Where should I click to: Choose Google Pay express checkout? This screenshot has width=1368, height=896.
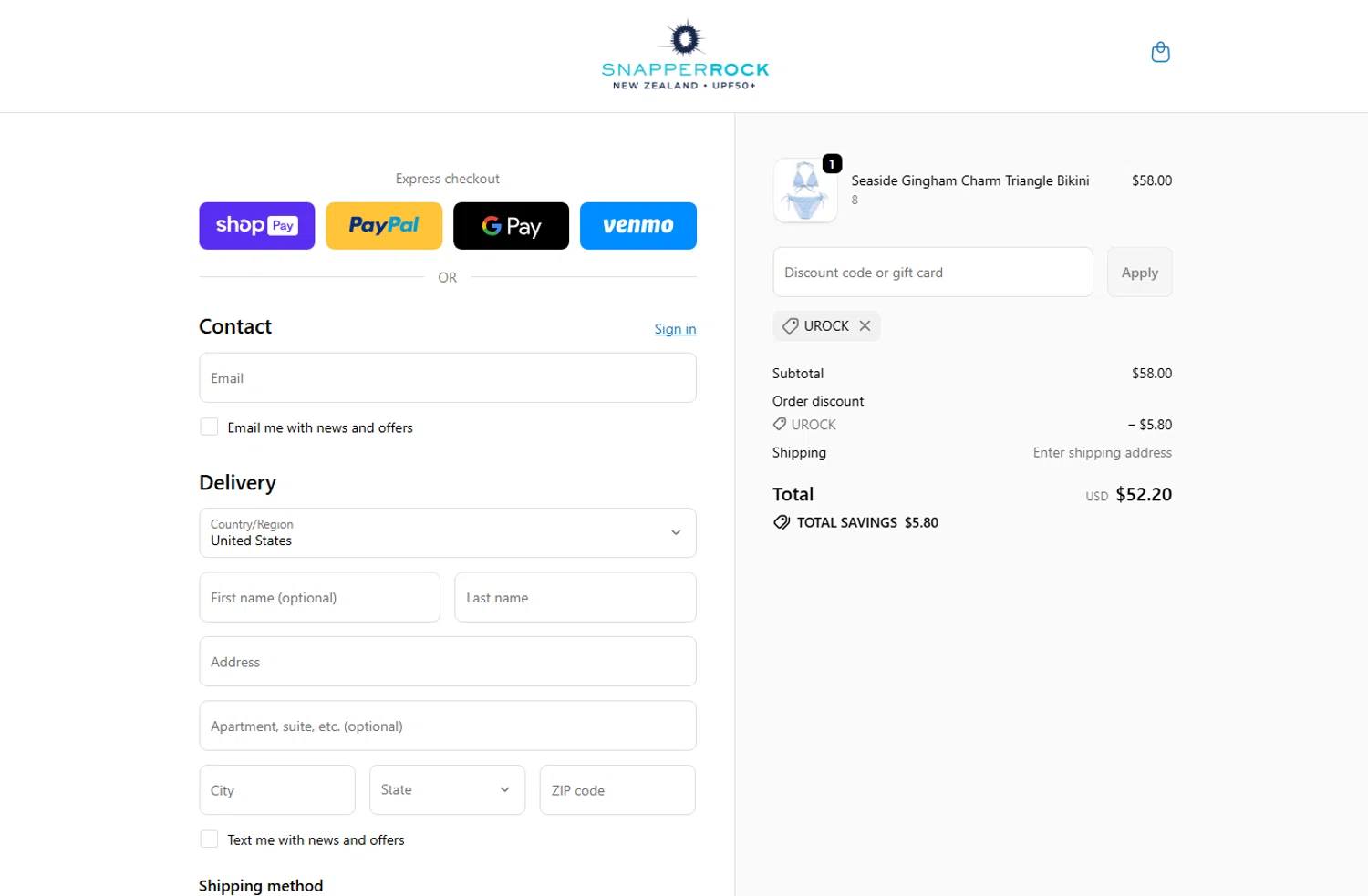click(x=511, y=226)
